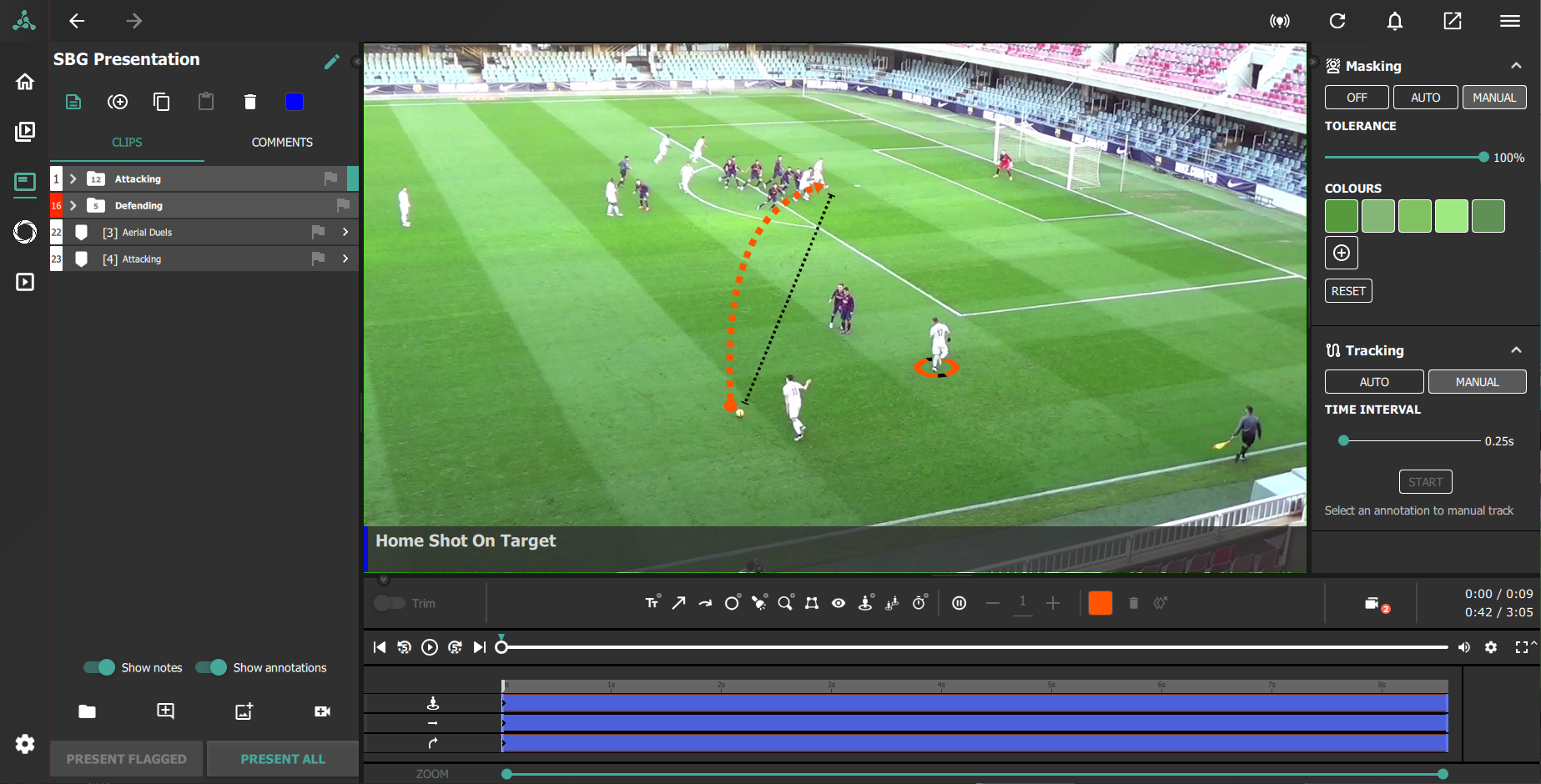
Task: Select the curved arrow tool
Action: point(706,602)
